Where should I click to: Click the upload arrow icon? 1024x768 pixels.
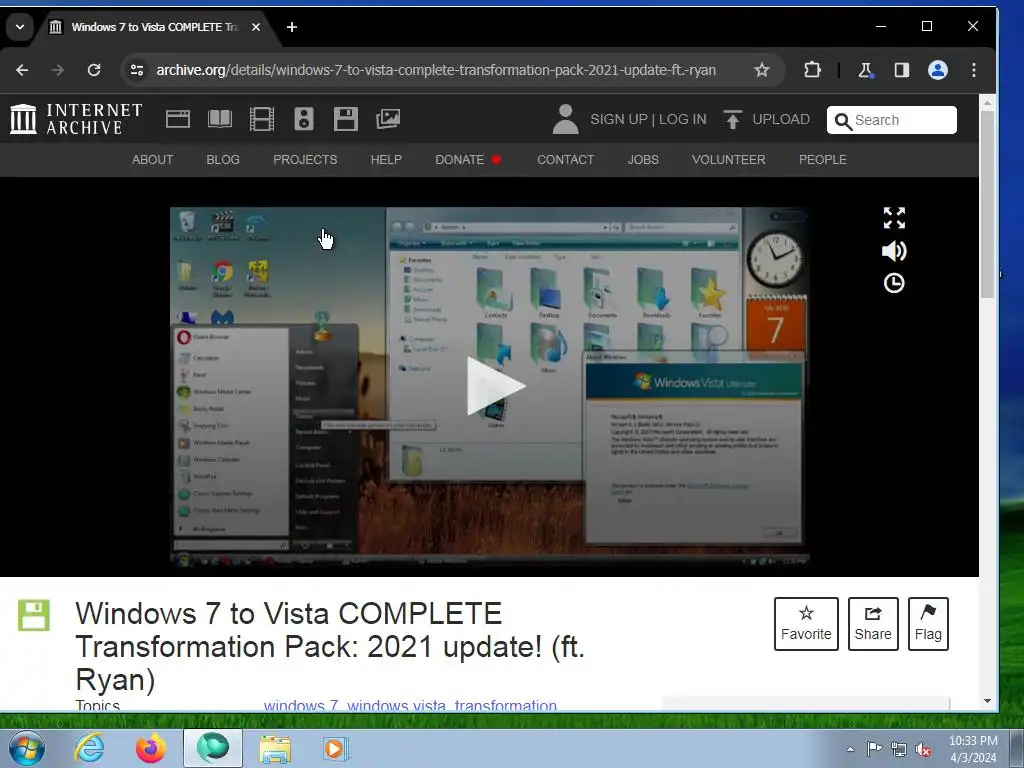732,119
